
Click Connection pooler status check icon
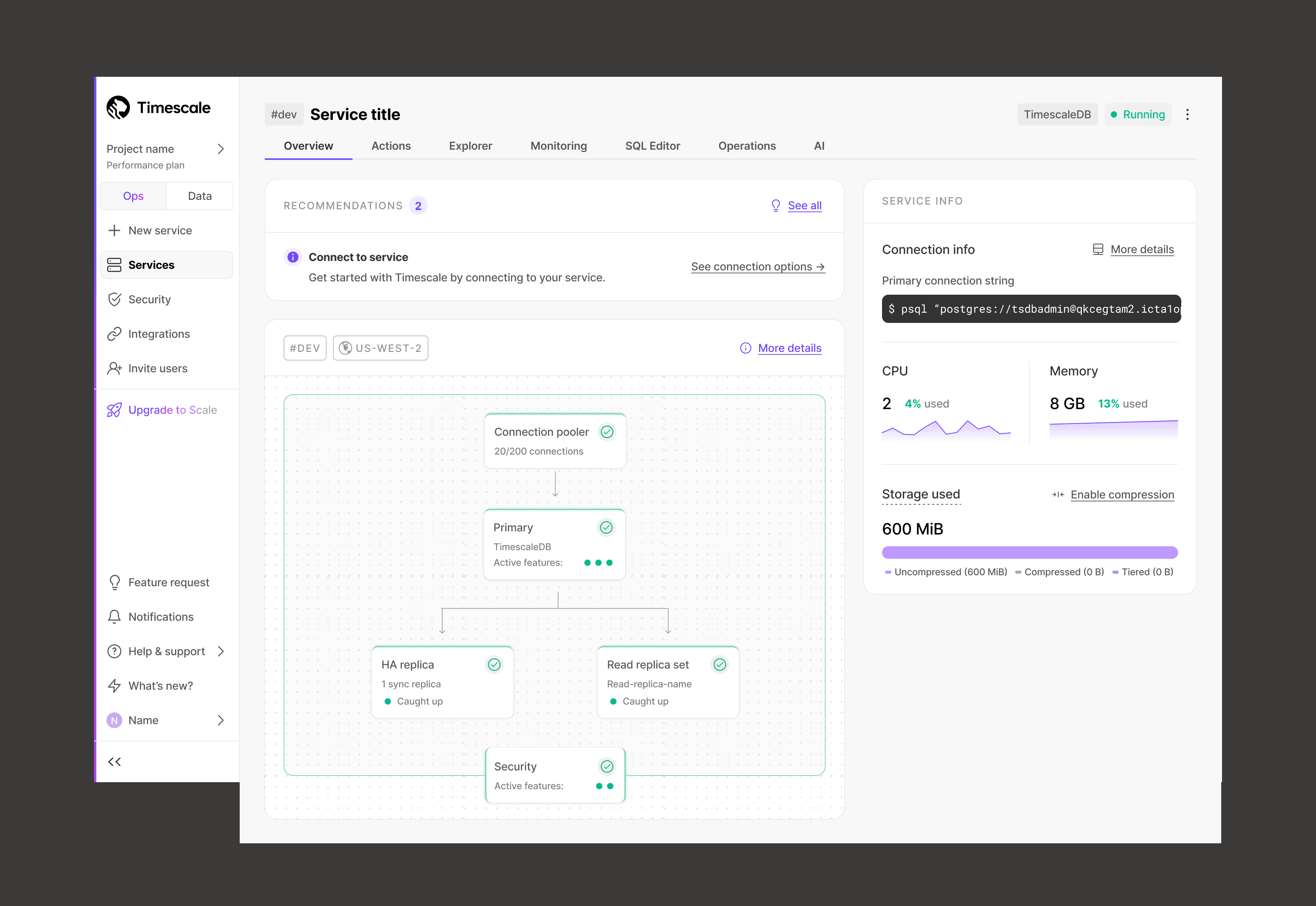[x=607, y=432]
